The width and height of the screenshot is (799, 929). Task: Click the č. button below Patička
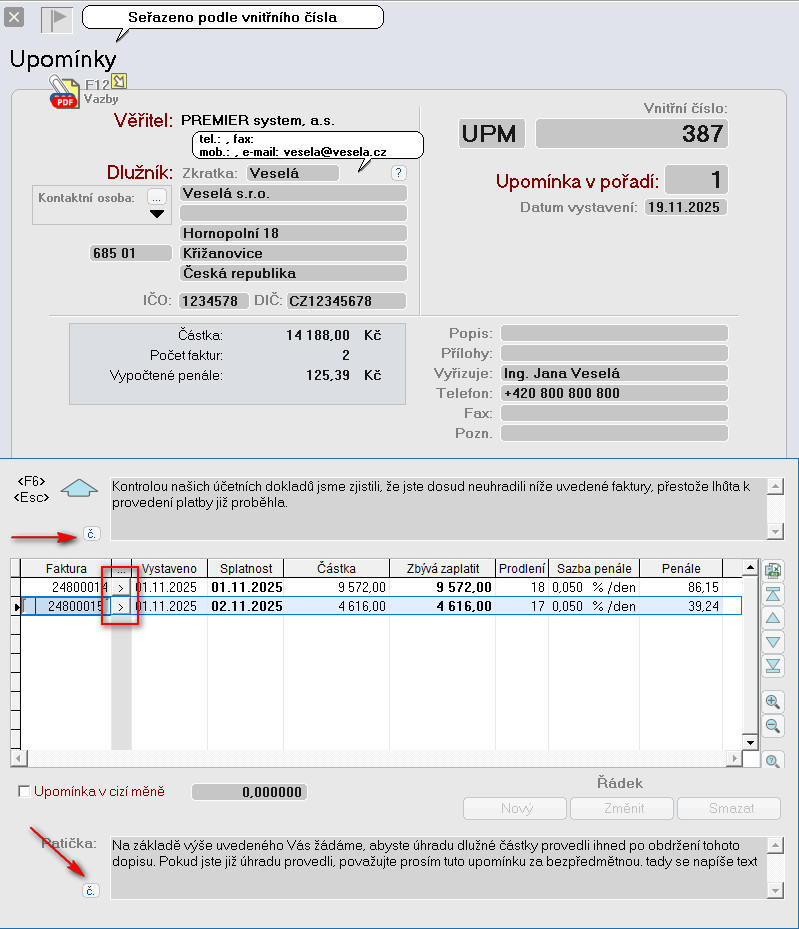tap(92, 890)
